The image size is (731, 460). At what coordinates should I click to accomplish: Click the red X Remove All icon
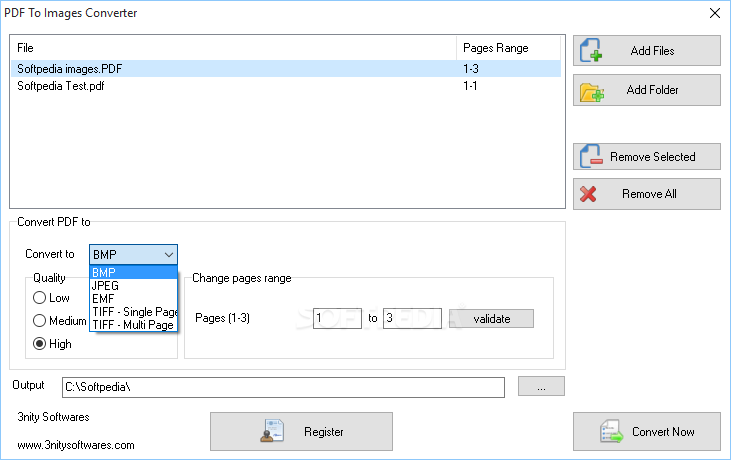click(588, 194)
